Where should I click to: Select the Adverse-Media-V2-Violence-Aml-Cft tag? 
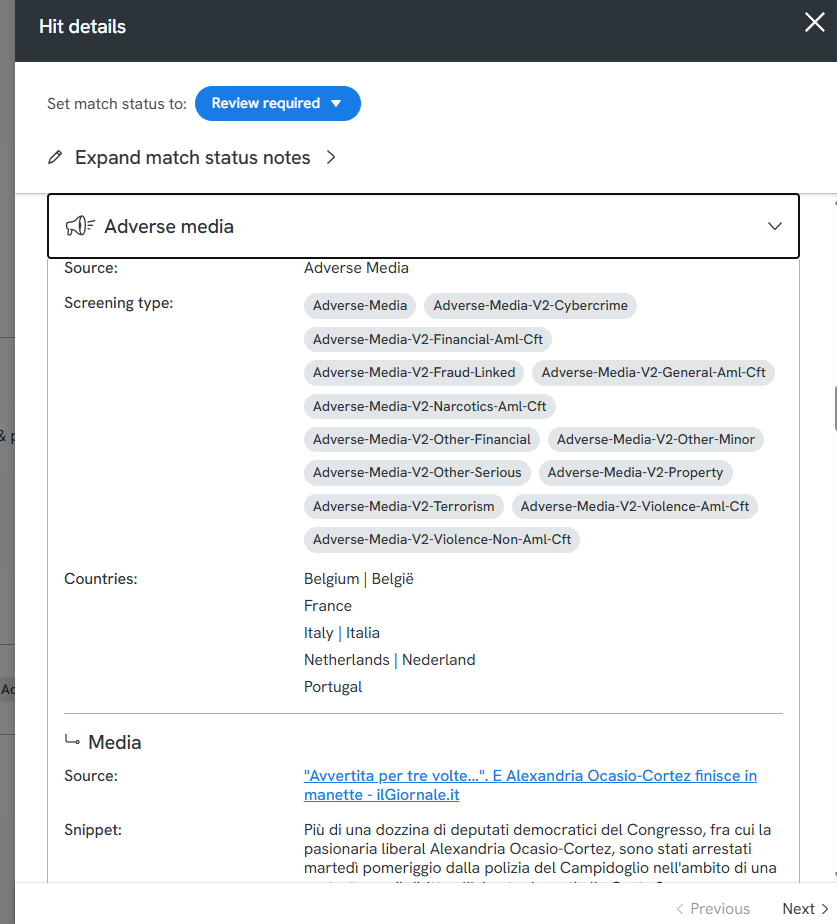(635, 506)
